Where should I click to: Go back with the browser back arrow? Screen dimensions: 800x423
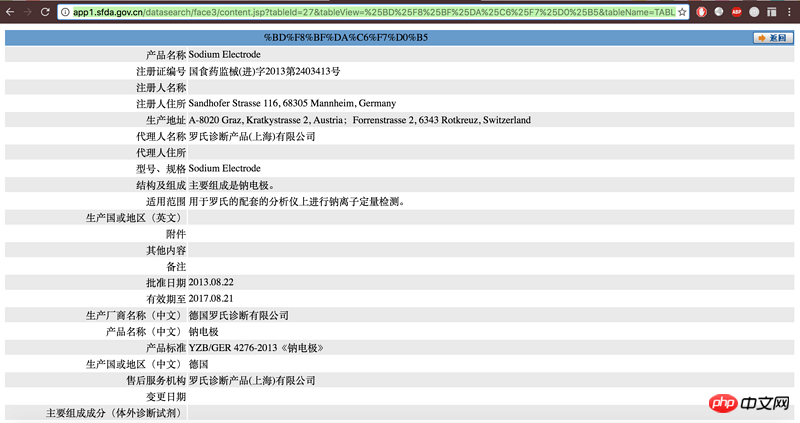pos(10,12)
